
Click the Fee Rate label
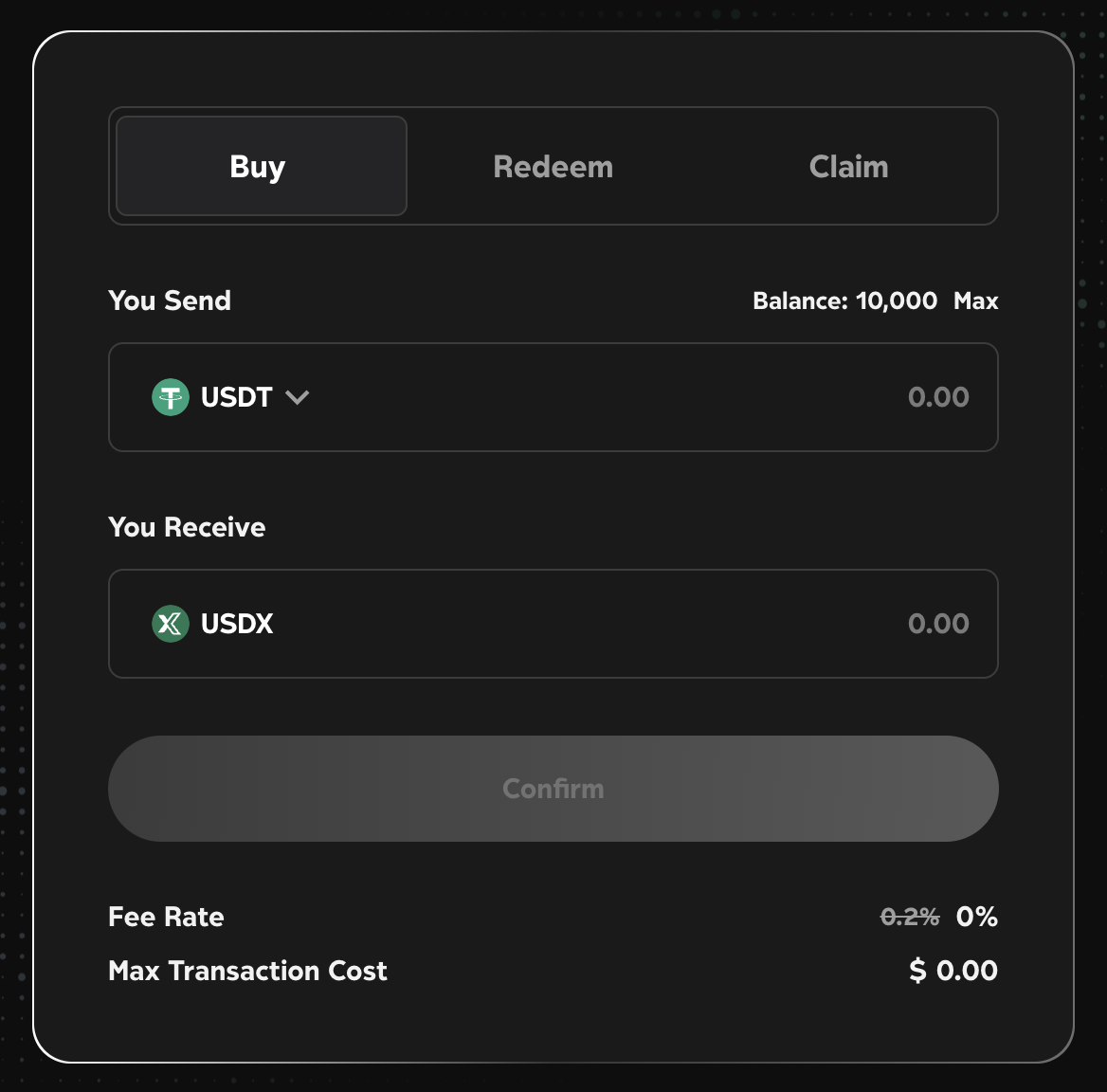pyautogui.click(x=166, y=917)
